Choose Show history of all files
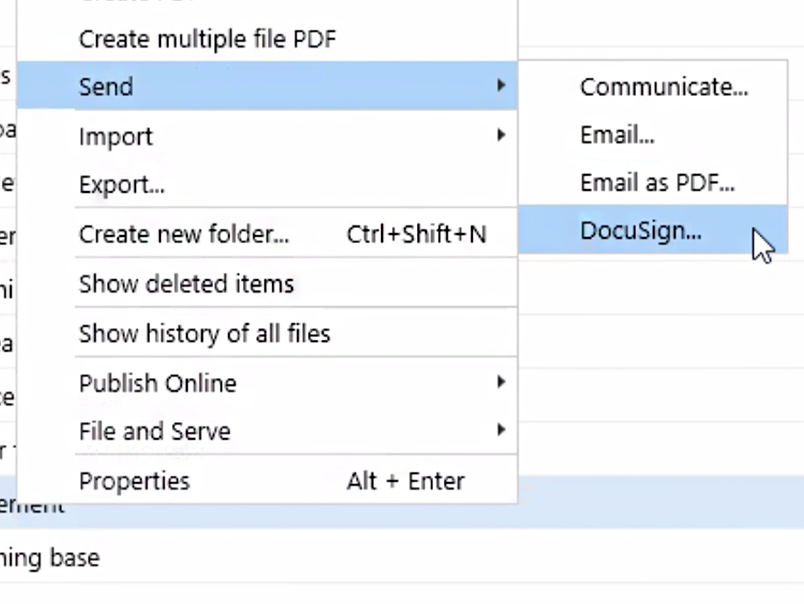This screenshot has width=804, height=604. (x=204, y=333)
